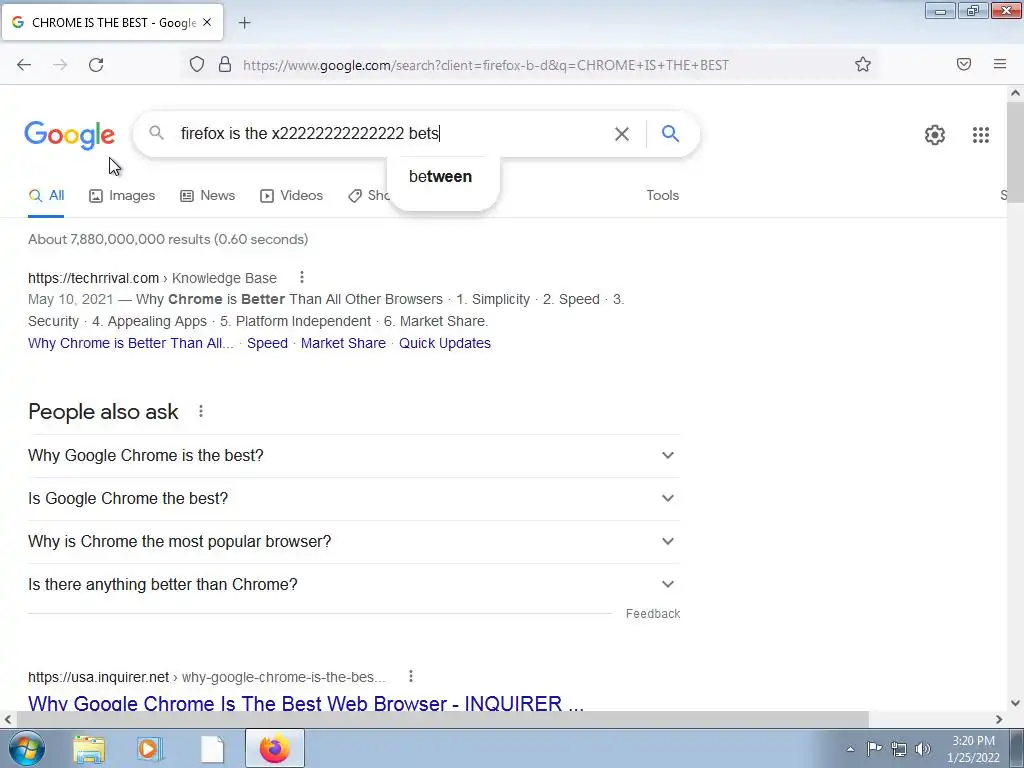Bookmark this page with the star
The image size is (1024, 768).
(x=863, y=64)
